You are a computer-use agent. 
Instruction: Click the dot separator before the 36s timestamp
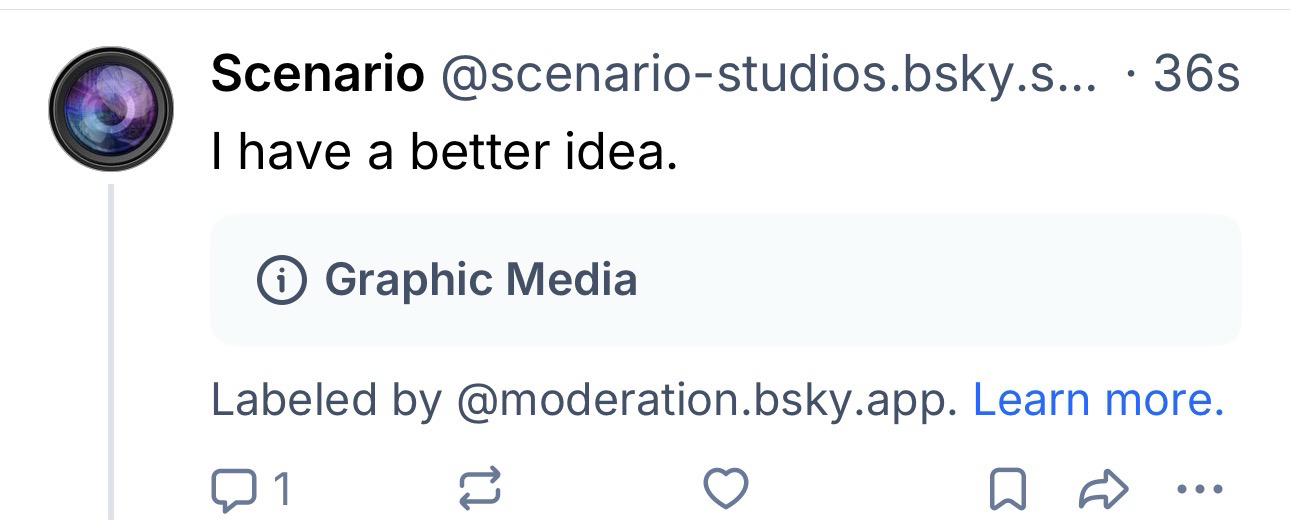click(x=1131, y=75)
